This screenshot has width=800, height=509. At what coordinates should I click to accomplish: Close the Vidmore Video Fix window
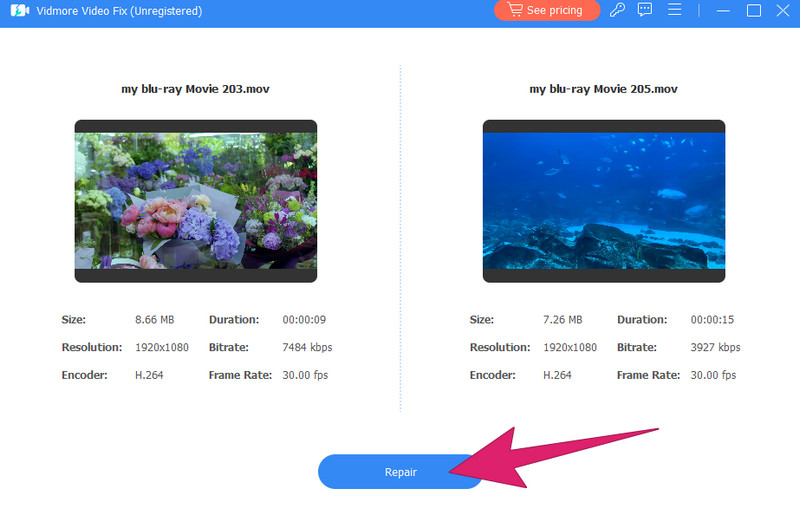click(782, 11)
